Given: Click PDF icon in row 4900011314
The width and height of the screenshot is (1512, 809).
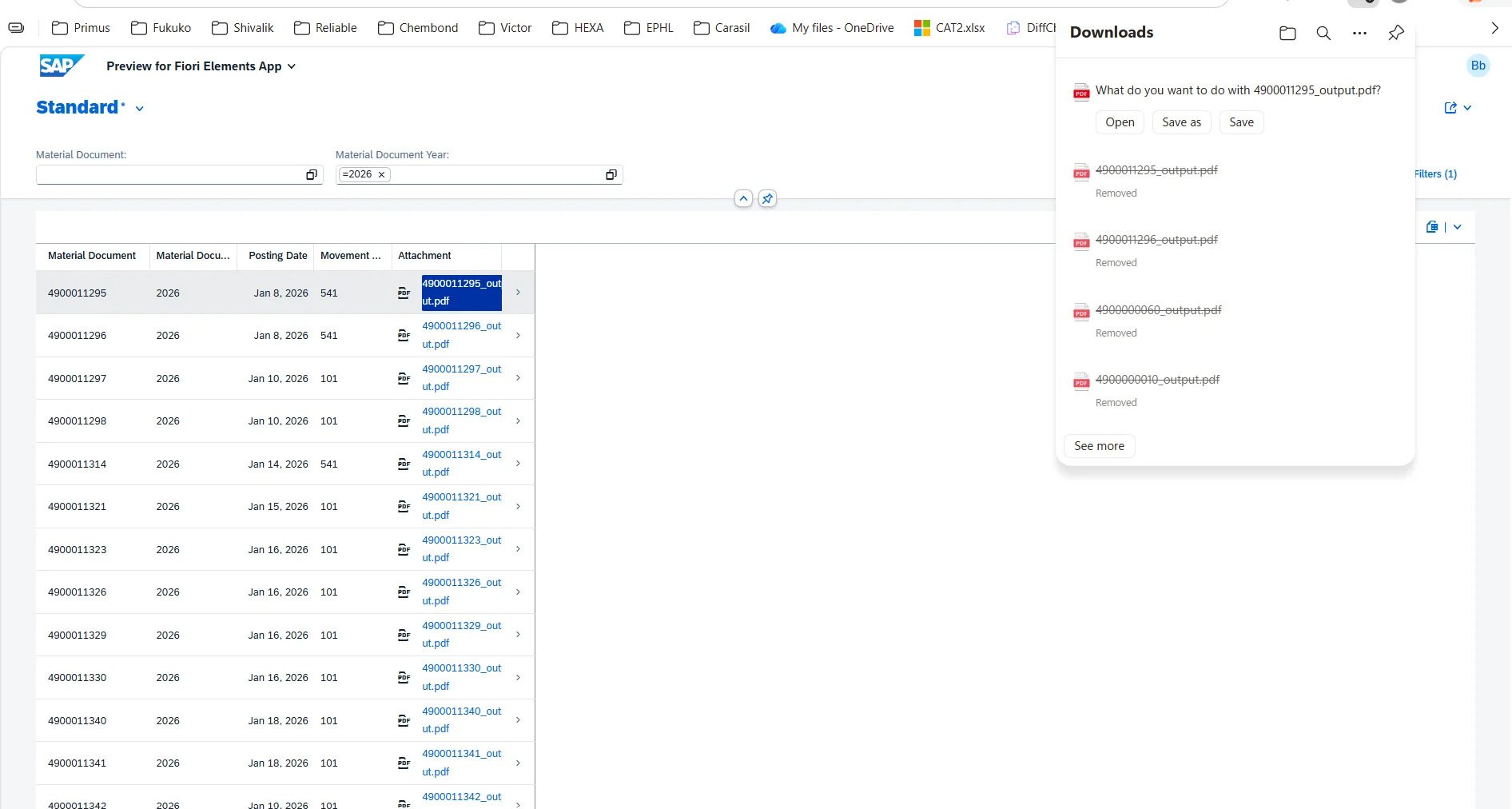Looking at the screenshot, I should (404, 464).
